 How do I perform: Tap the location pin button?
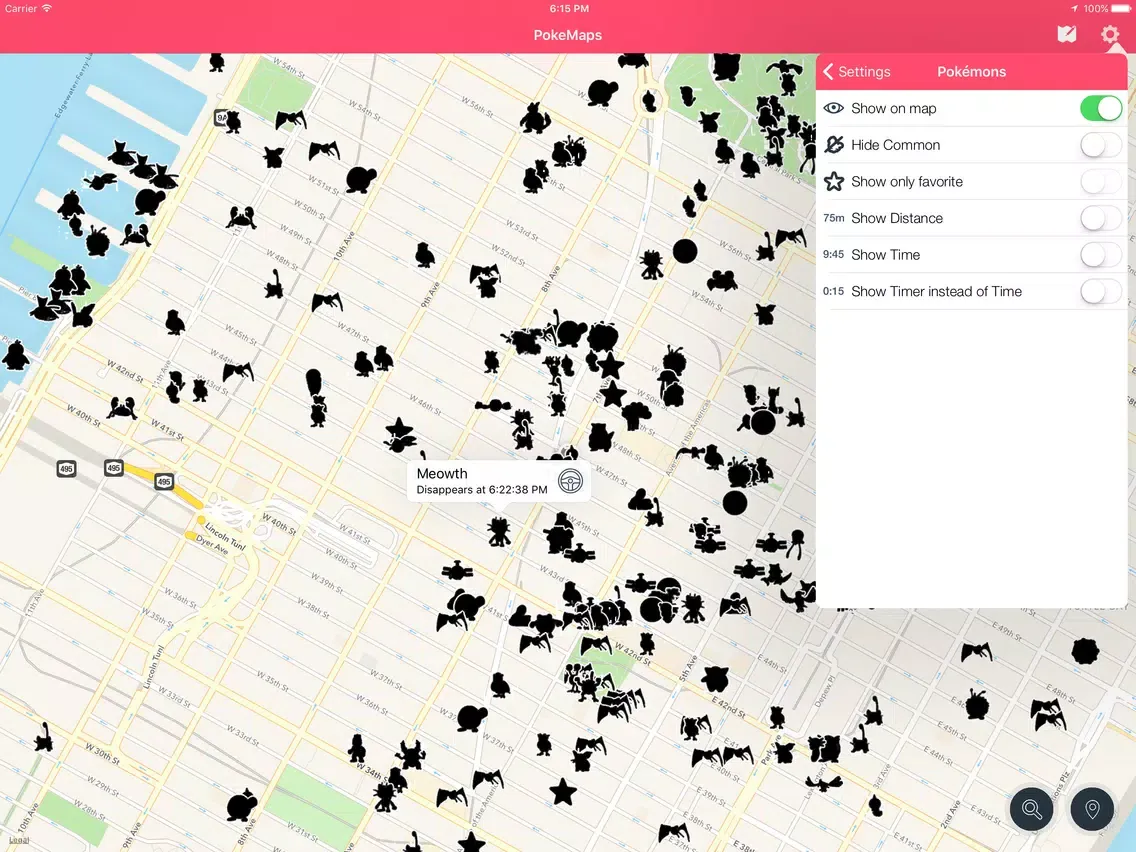(1092, 809)
